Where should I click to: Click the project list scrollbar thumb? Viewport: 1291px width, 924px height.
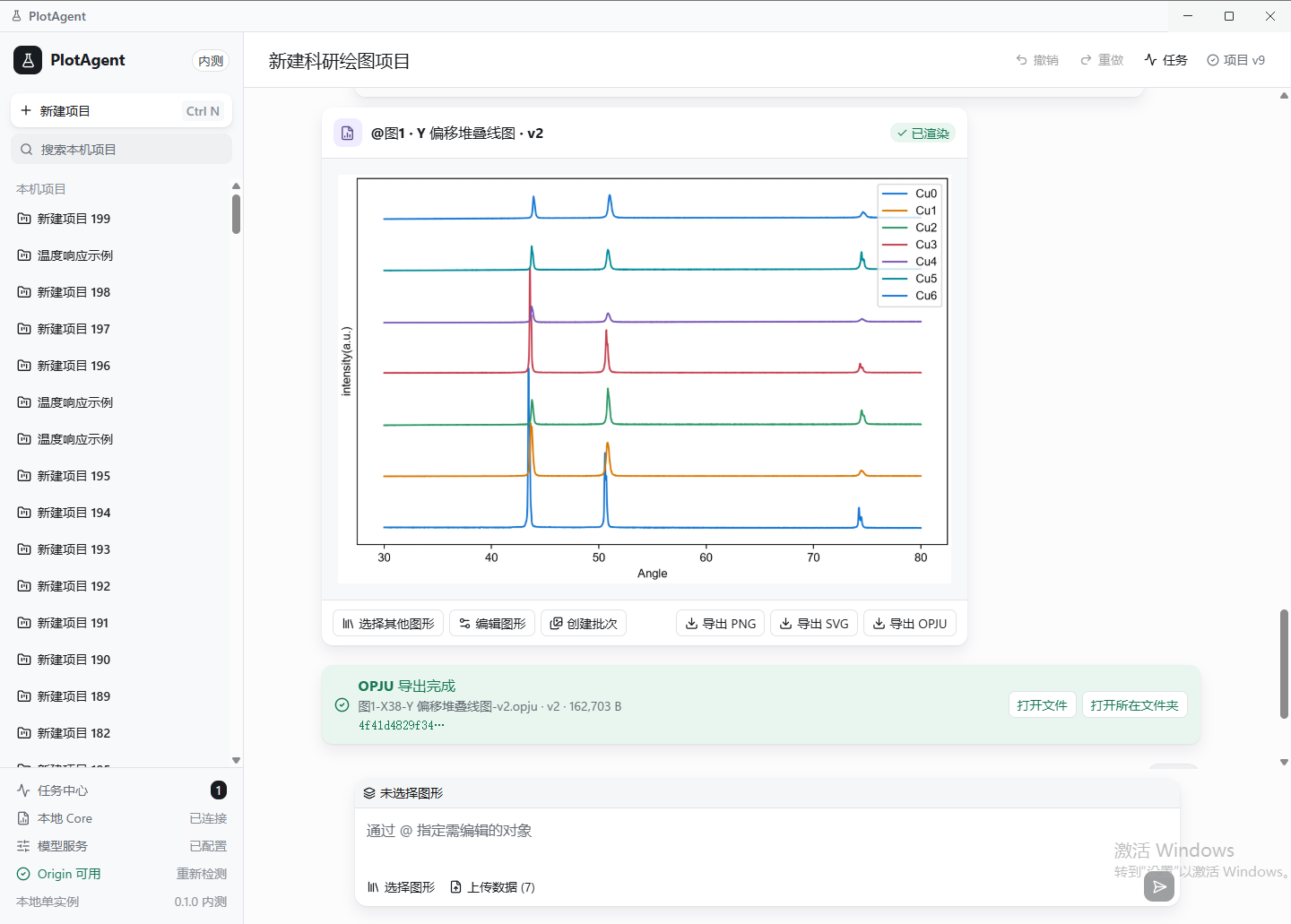tap(236, 214)
